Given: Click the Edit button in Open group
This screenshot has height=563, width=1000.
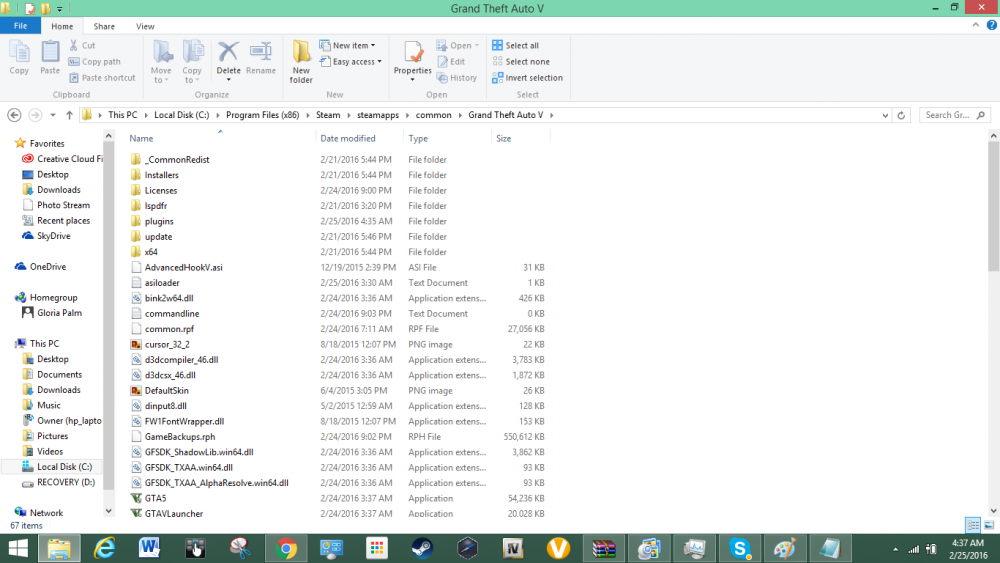Looking at the screenshot, I should click(451, 62).
